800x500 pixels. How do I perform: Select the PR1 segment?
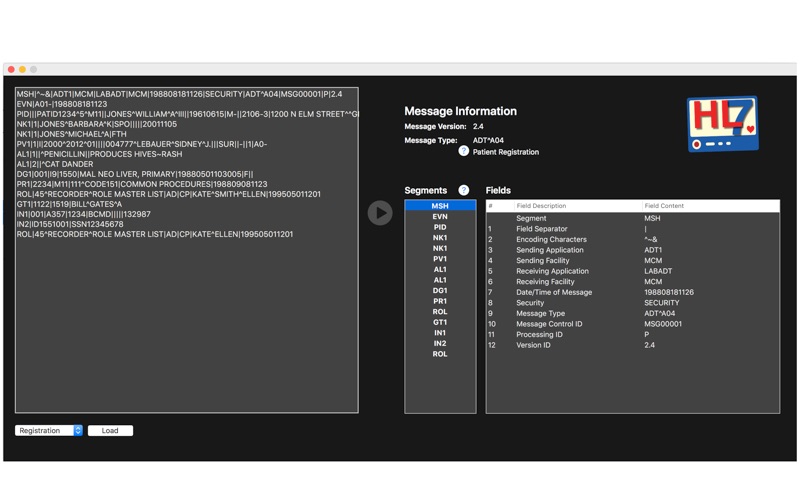click(x=440, y=301)
